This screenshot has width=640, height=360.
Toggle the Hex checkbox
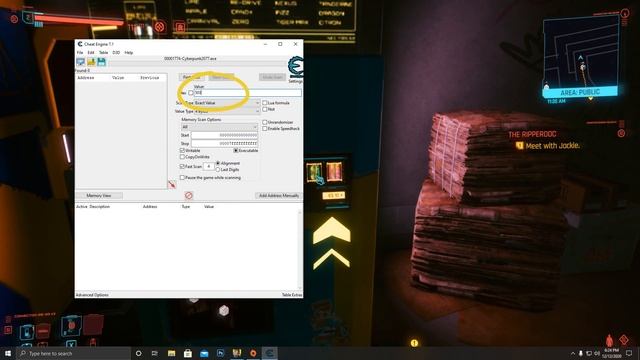click(191, 93)
